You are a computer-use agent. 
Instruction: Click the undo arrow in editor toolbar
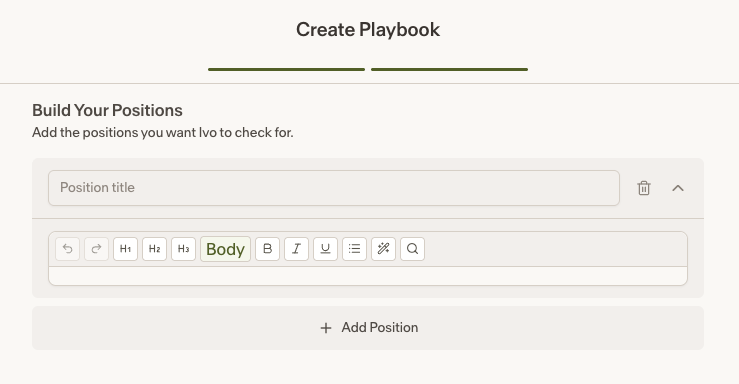(67, 249)
